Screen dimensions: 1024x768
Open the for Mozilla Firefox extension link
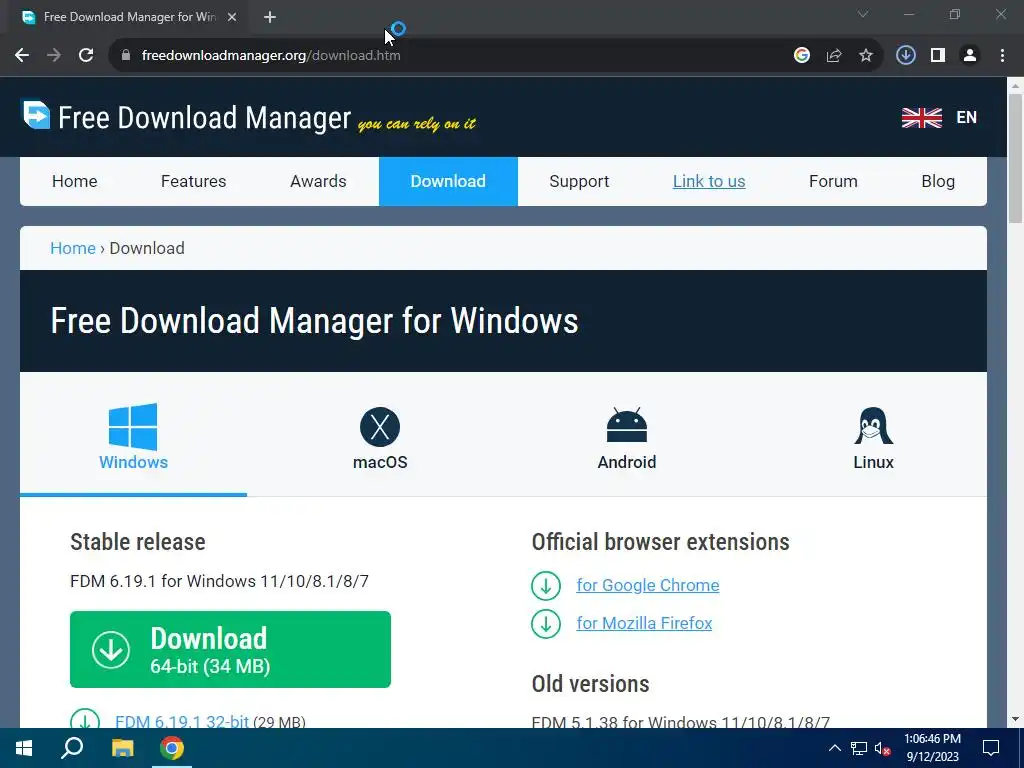[644, 623]
